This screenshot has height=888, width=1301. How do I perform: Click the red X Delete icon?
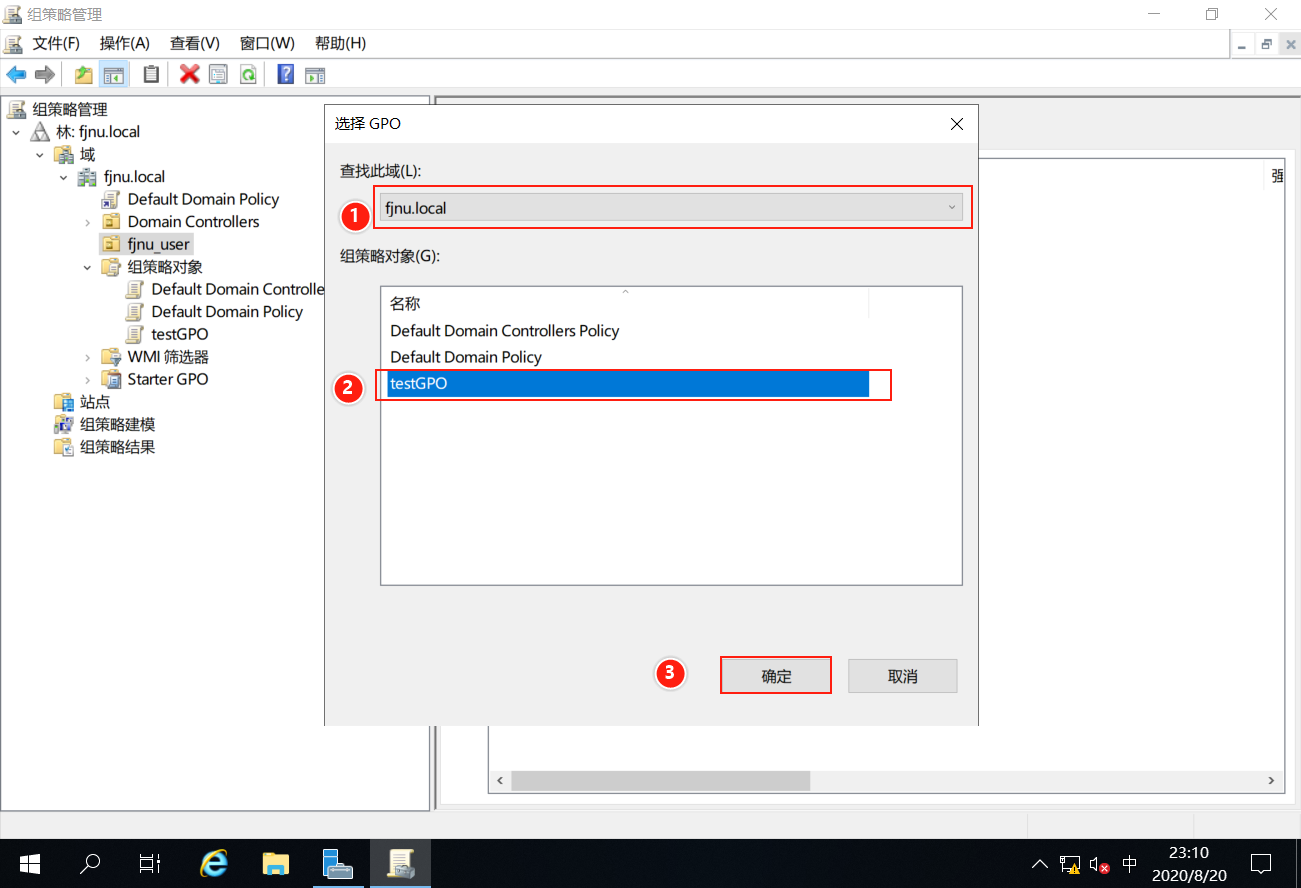[189, 74]
